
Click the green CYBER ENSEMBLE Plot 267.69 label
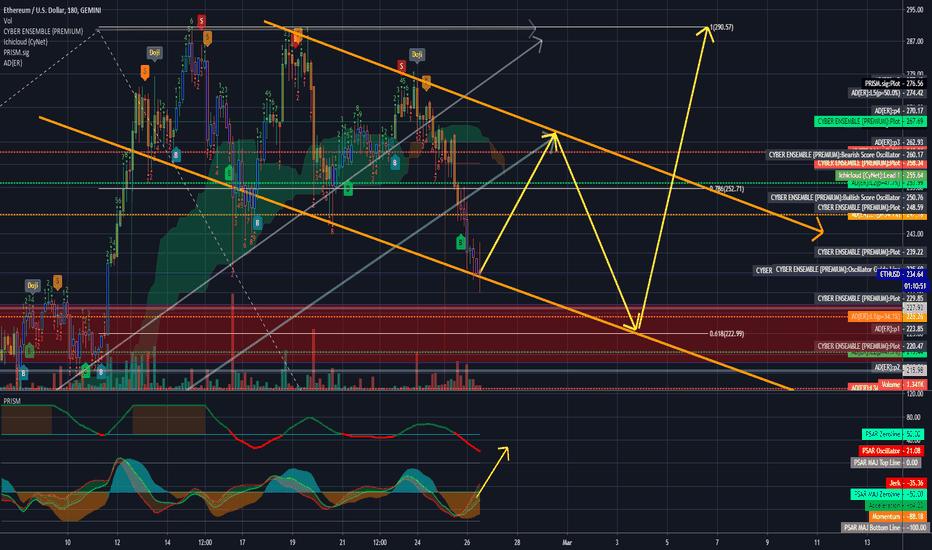click(x=870, y=121)
